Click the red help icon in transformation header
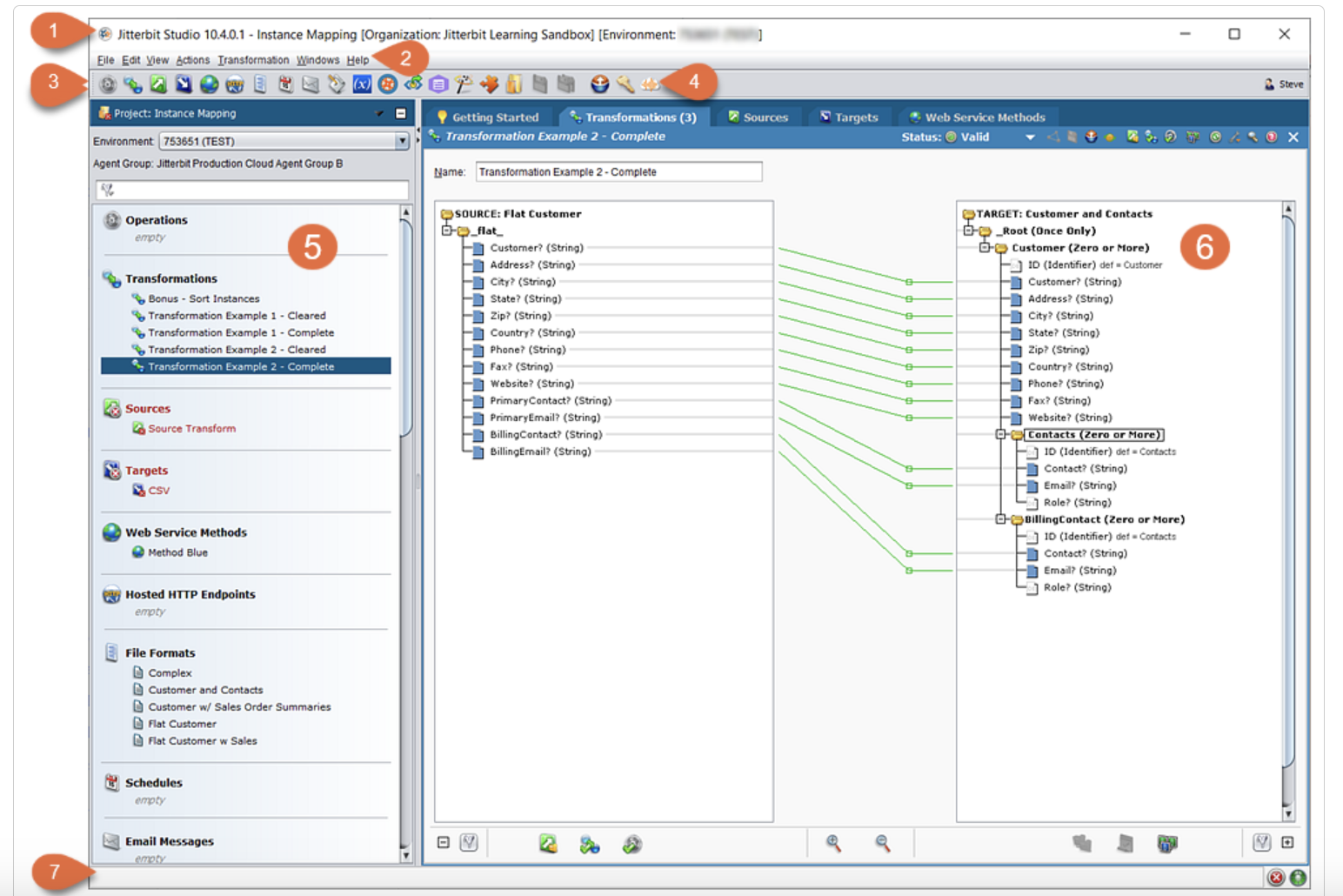This screenshot has height=896, width=1343. pos(1272,137)
